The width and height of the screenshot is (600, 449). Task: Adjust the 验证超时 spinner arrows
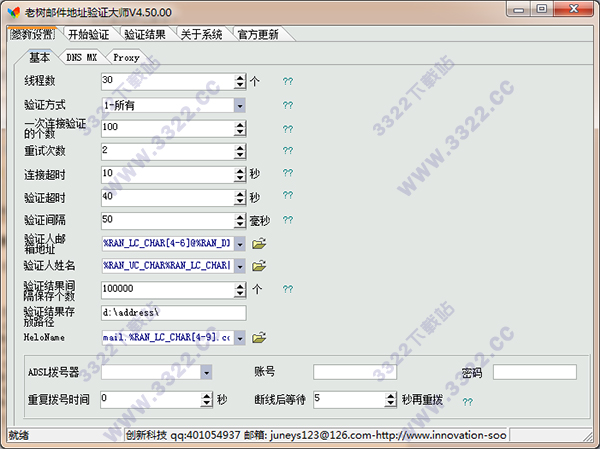coord(240,198)
